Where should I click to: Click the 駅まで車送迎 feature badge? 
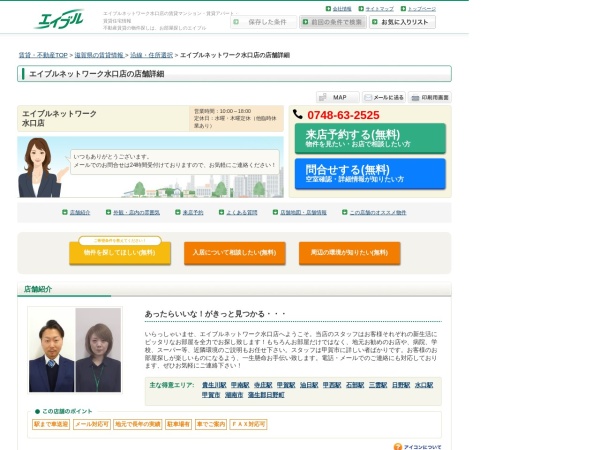tap(51, 424)
